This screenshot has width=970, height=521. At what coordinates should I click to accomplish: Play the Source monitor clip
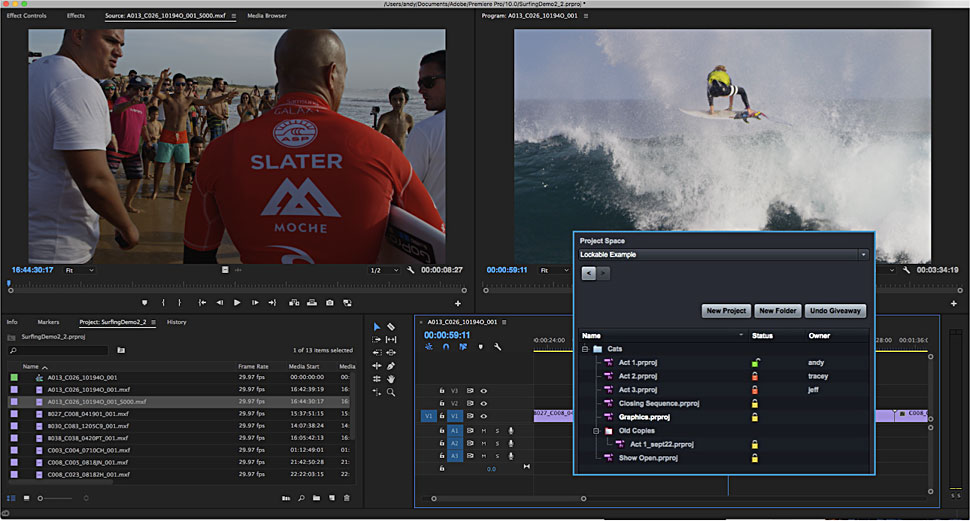click(237, 303)
